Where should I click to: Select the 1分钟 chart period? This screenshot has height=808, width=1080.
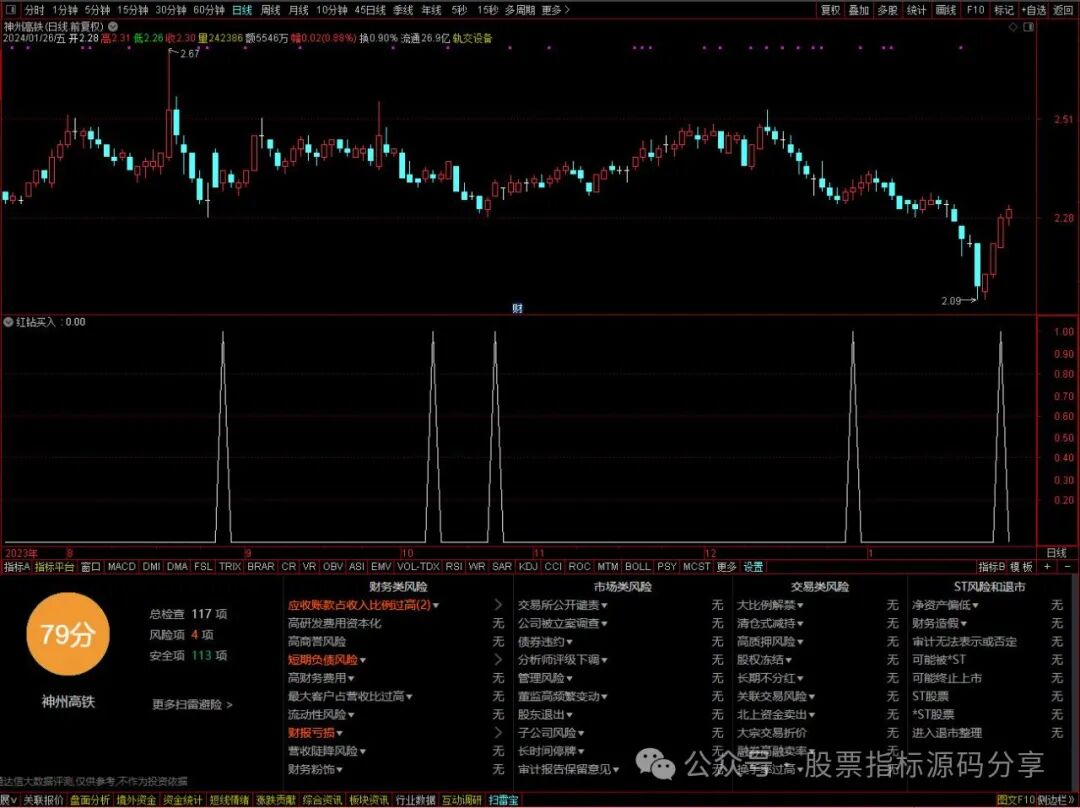tap(65, 10)
